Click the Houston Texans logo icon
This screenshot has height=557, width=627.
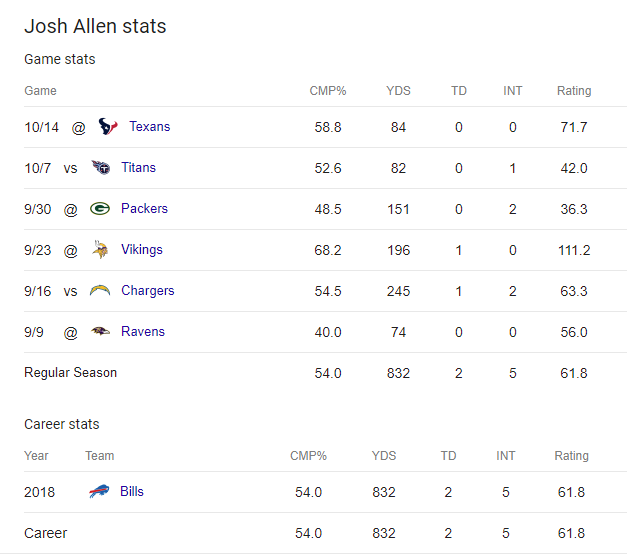108,126
